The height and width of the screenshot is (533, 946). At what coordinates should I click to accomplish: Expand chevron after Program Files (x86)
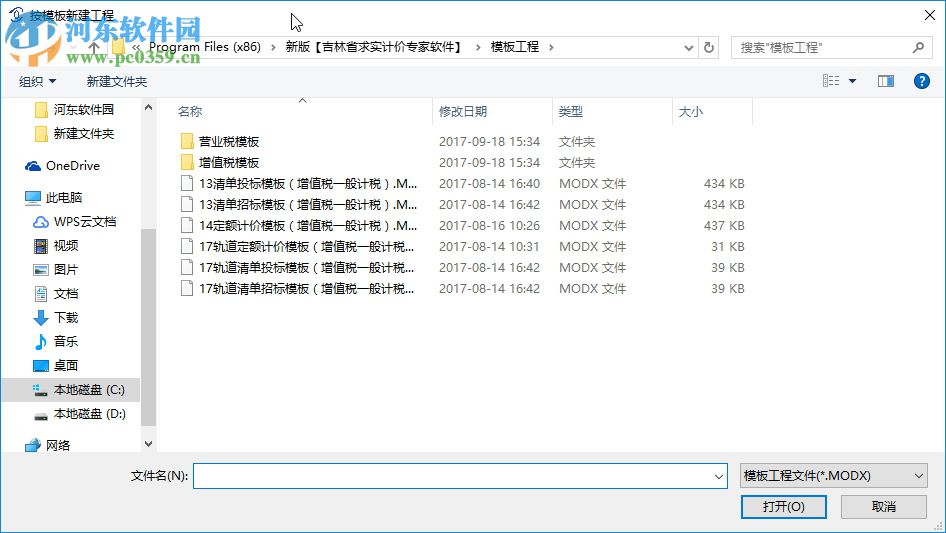(x=273, y=47)
